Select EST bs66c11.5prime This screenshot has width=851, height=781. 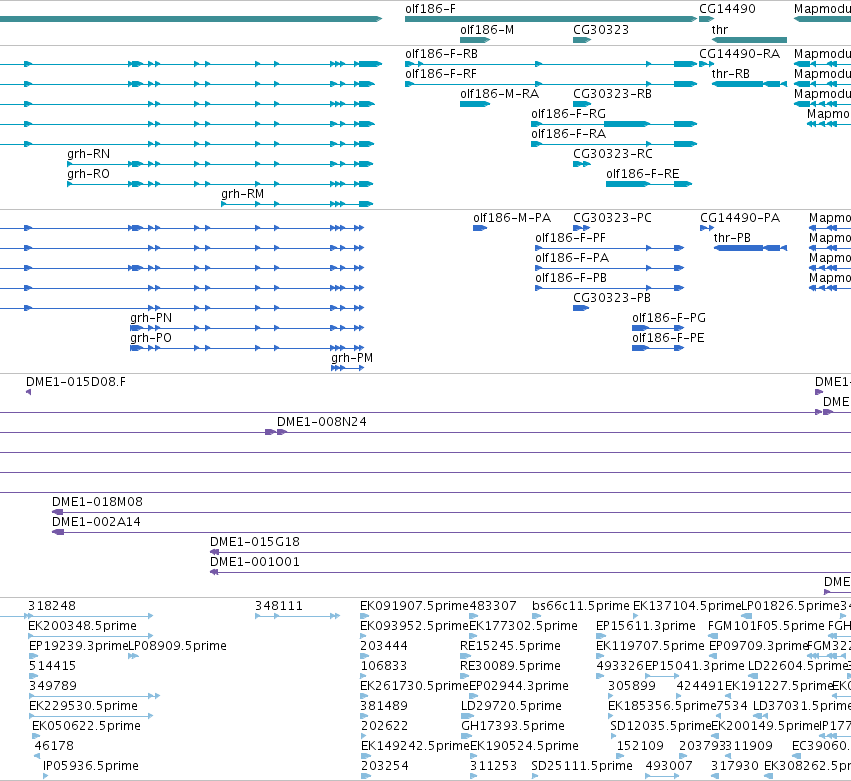coord(537,616)
